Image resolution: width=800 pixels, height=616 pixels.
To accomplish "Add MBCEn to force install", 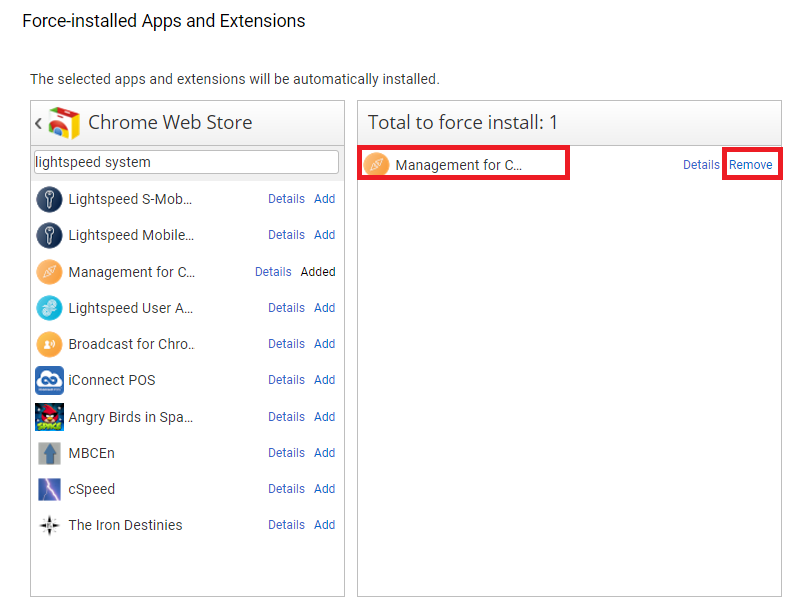I will coord(324,453).
